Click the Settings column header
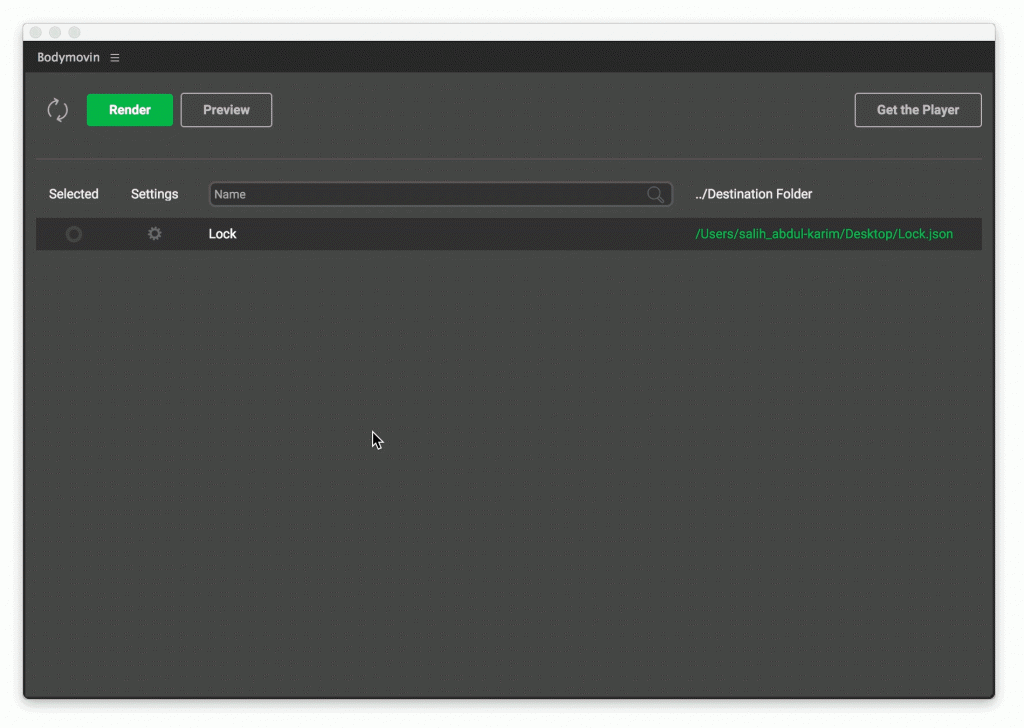This screenshot has width=1024, height=728. [x=154, y=194]
